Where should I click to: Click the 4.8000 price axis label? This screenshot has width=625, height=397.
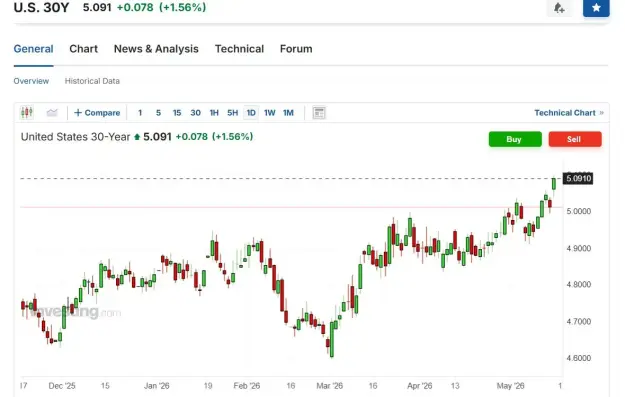click(578, 285)
